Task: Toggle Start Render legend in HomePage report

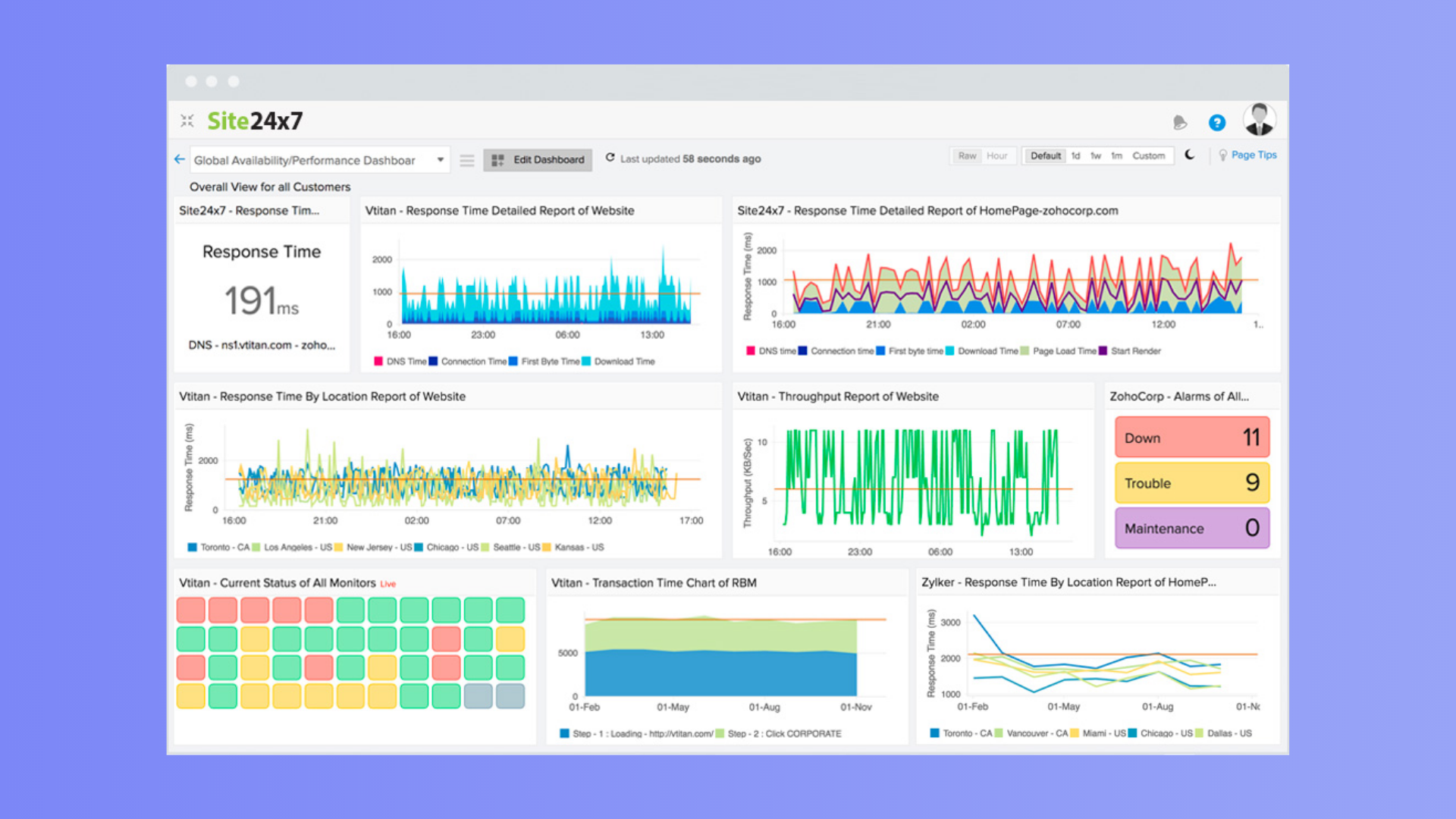Action: 1130,350
